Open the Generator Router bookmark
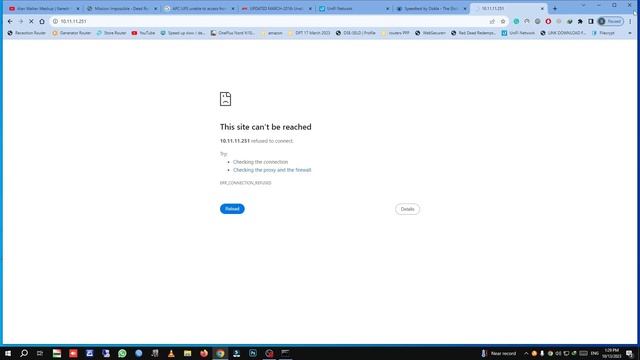This screenshot has width=640, height=360. coord(71,33)
